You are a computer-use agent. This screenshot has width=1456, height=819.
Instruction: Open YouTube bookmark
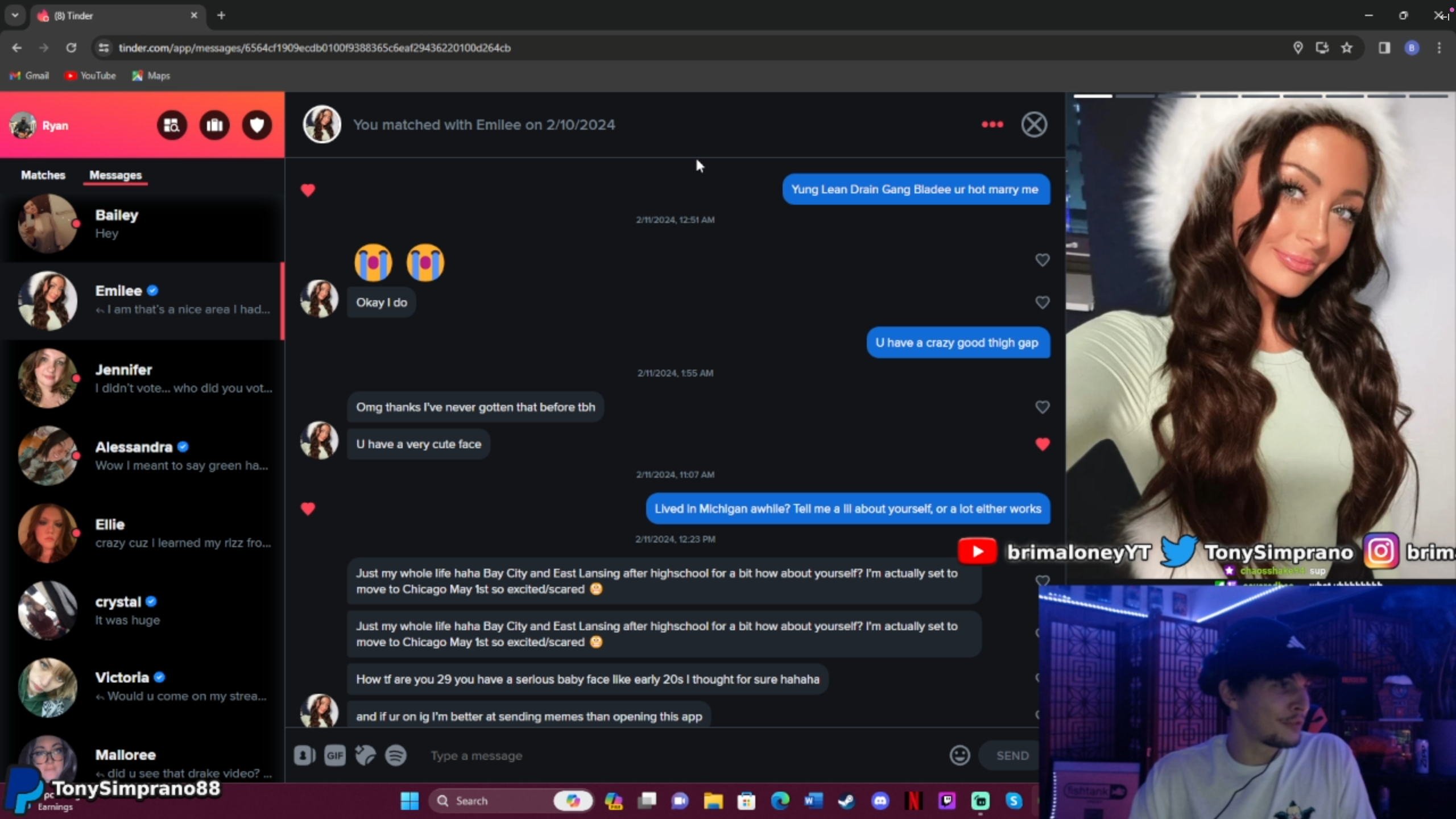pyautogui.click(x=90, y=76)
